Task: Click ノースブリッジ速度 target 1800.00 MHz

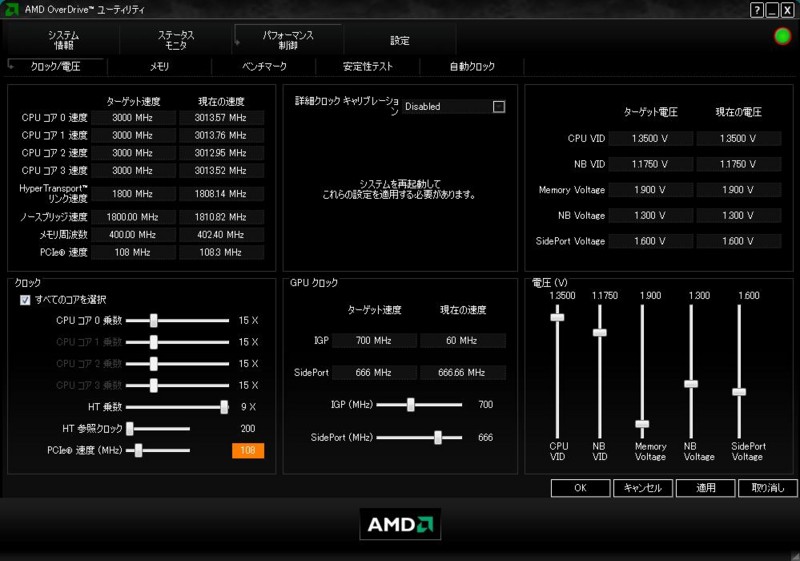Action: (133, 217)
